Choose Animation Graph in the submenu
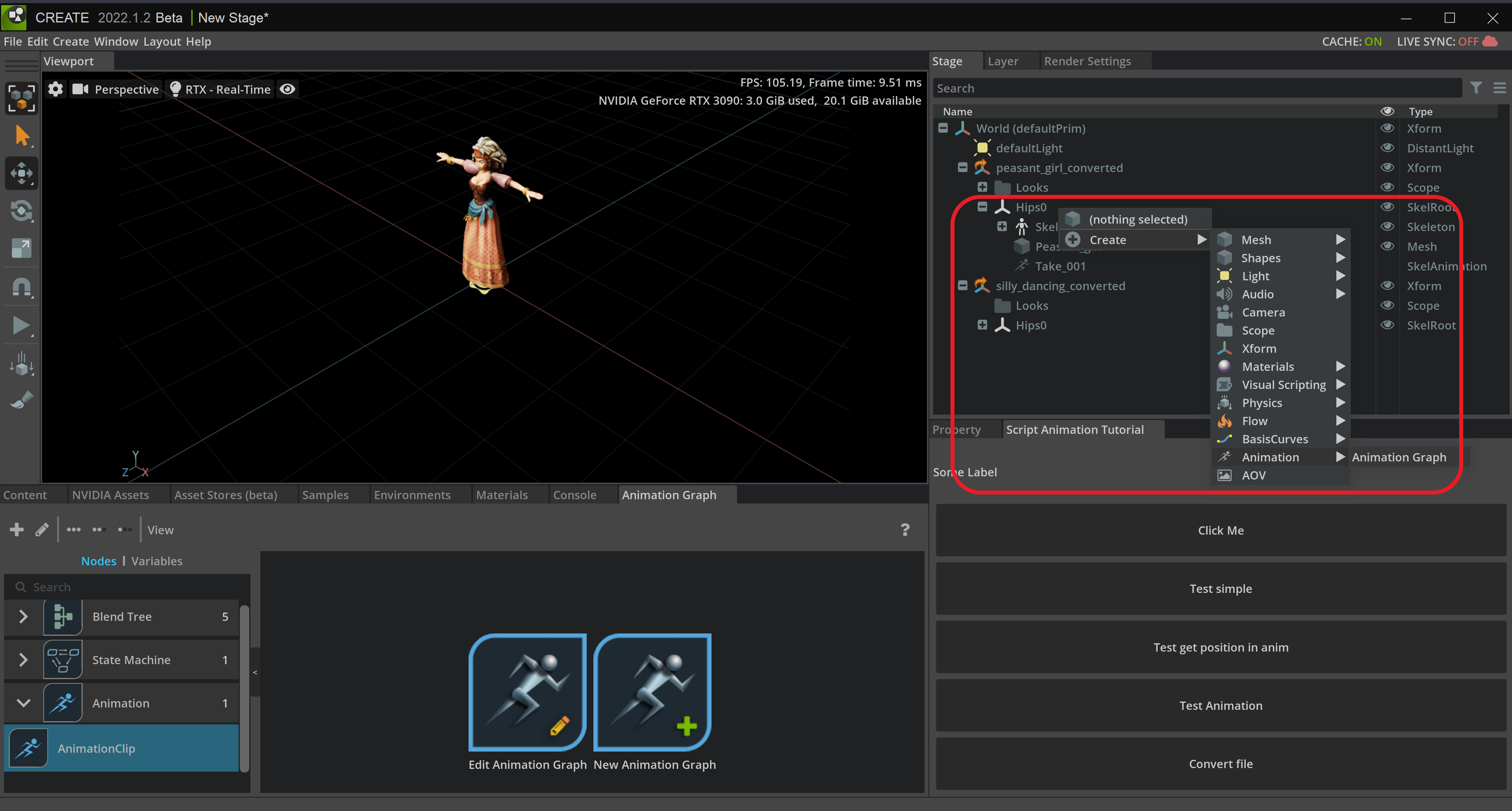 1399,457
